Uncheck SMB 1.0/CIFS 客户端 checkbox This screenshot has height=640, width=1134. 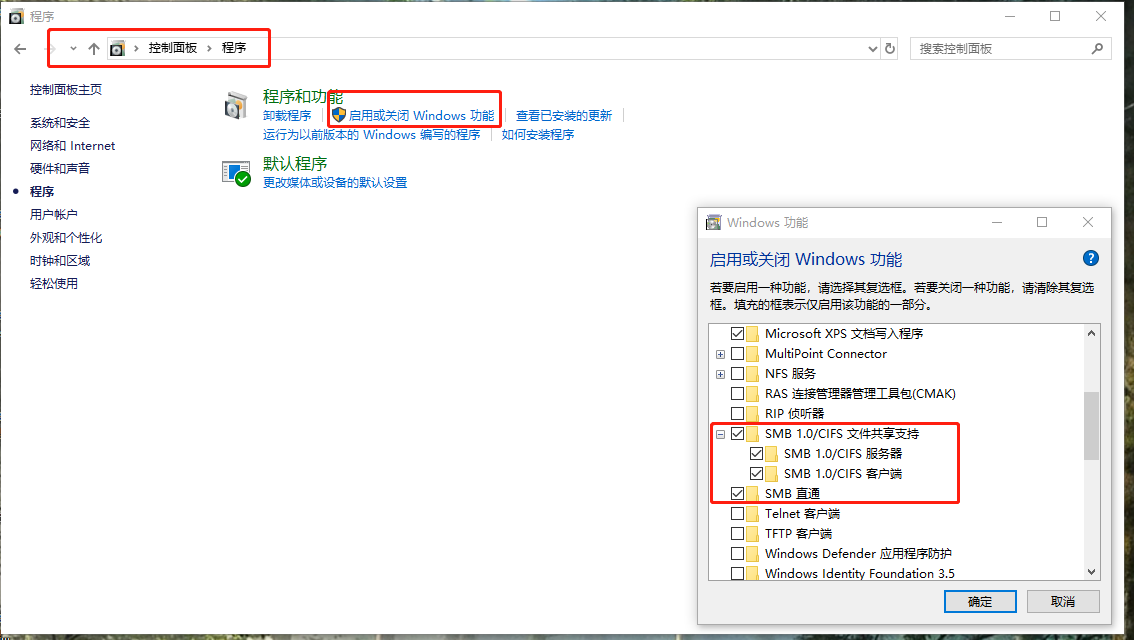coord(756,474)
